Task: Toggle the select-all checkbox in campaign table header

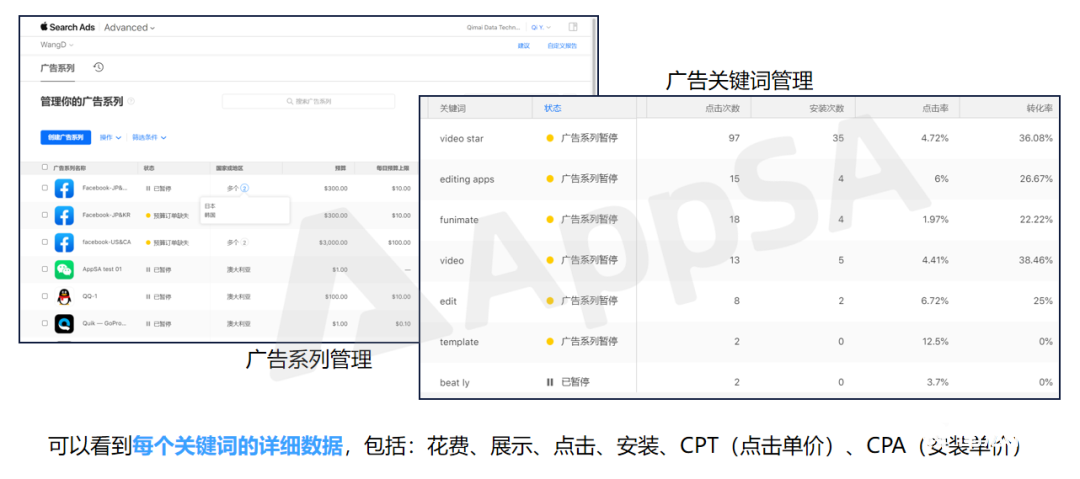Action: pyautogui.click(x=45, y=167)
